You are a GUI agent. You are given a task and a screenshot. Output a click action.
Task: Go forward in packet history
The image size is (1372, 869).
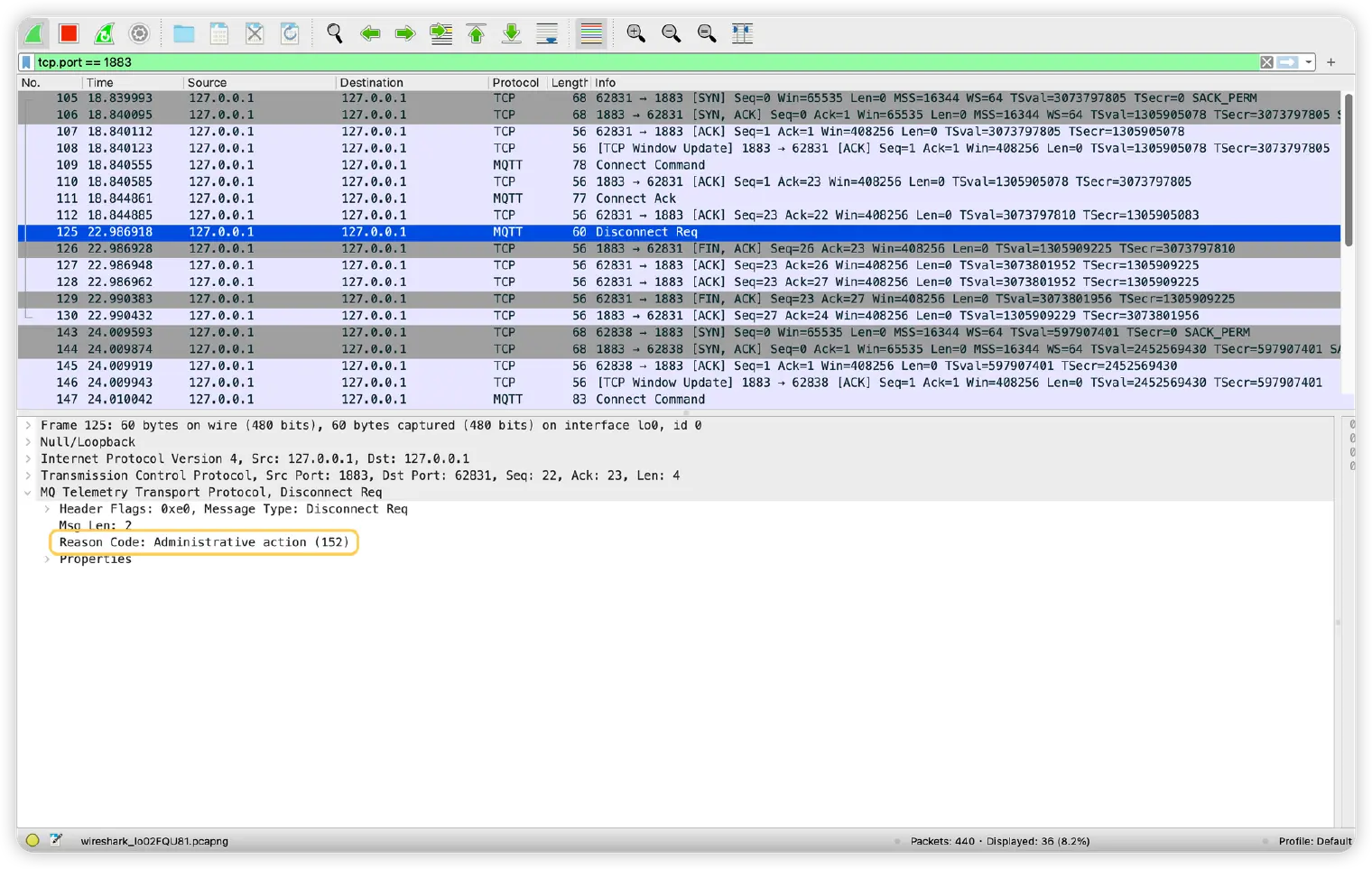pyautogui.click(x=405, y=33)
